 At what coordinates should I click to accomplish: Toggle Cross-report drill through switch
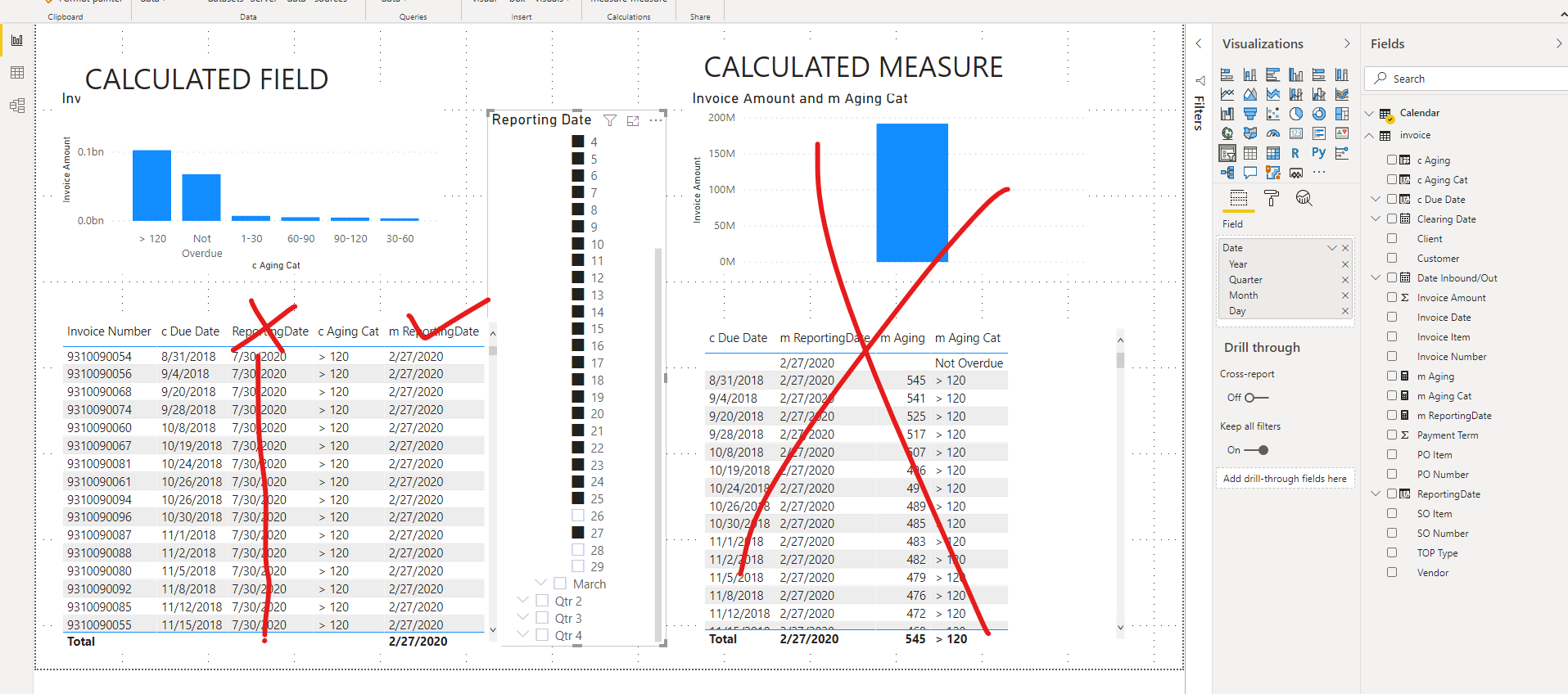coord(1256,398)
